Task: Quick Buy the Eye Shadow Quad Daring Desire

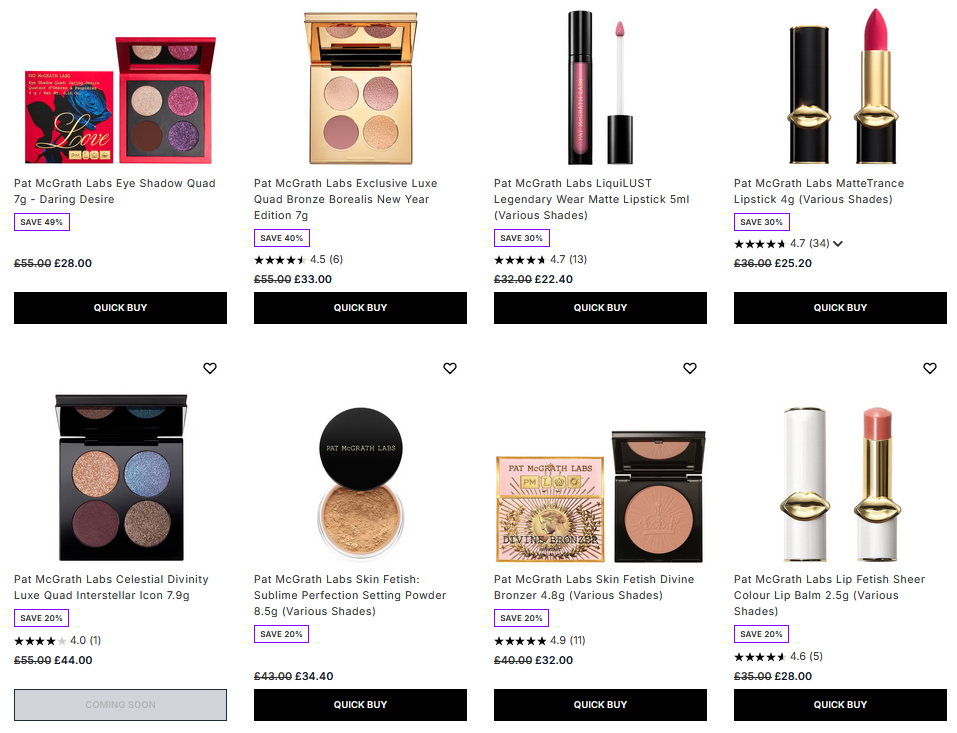Action: 120,308
